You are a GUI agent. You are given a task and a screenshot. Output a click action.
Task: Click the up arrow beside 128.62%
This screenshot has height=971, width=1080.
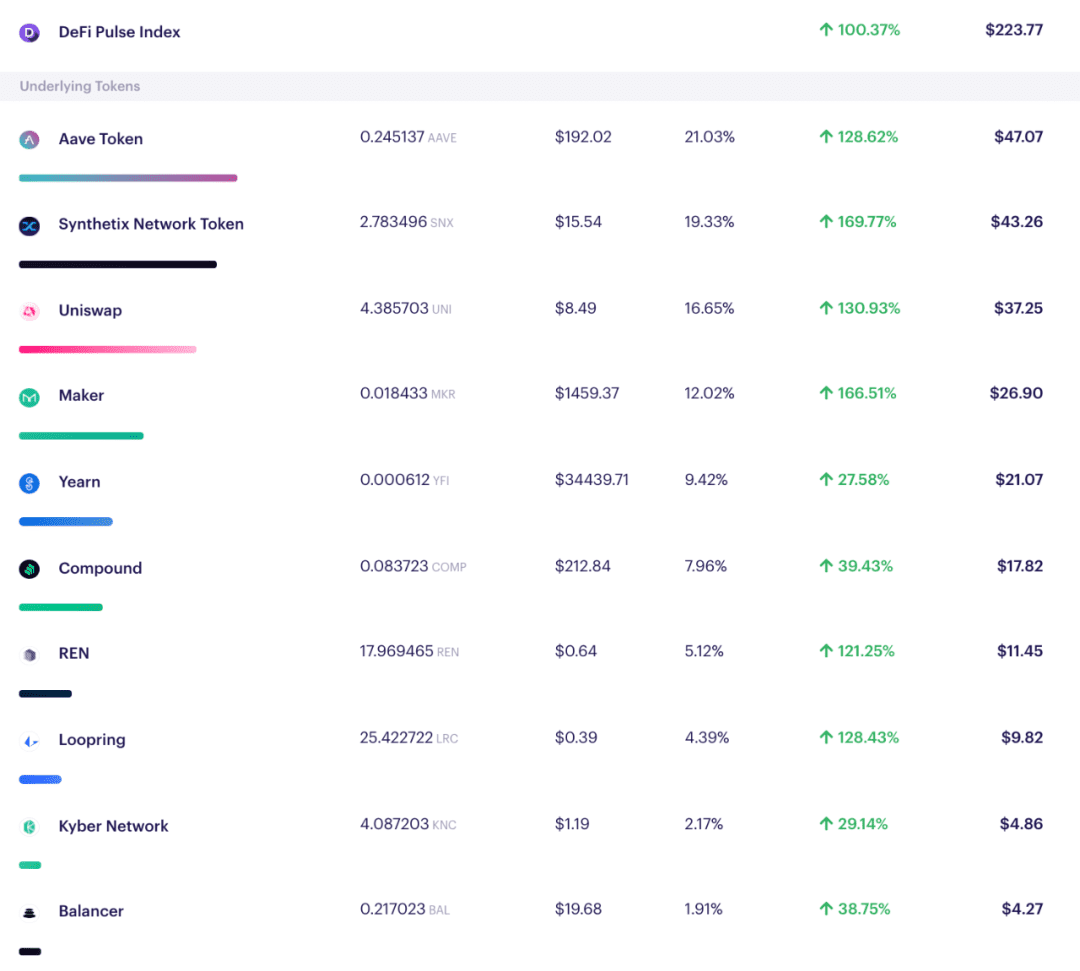pyautogui.click(x=826, y=136)
